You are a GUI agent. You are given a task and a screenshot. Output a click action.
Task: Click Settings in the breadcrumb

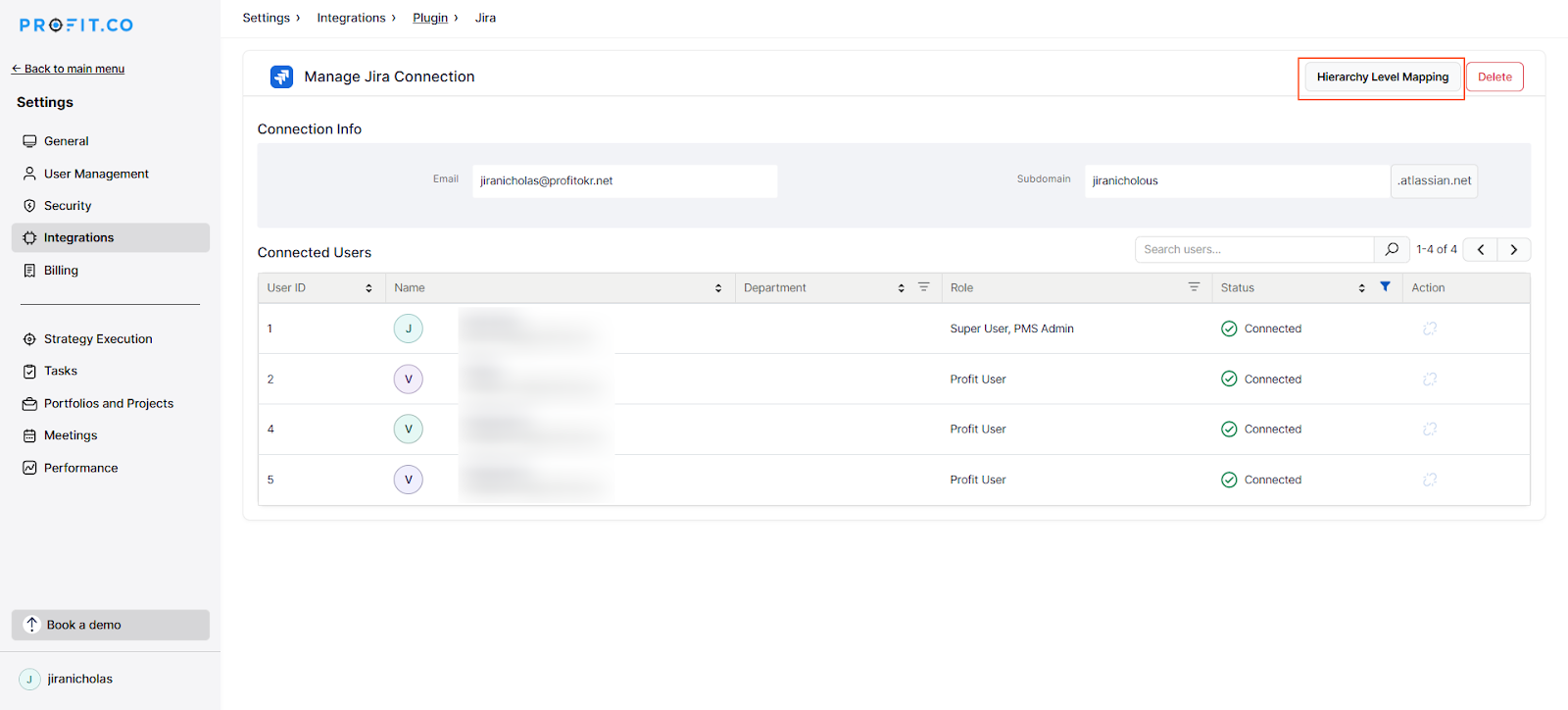pyautogui.click(x=267, y=18)
